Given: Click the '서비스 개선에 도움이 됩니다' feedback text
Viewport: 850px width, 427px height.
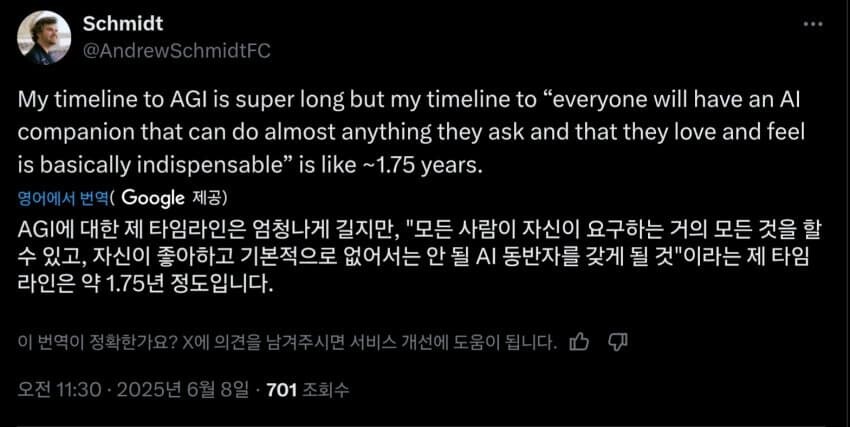Looking at the screenshot, I should click(x=444, y=342).
